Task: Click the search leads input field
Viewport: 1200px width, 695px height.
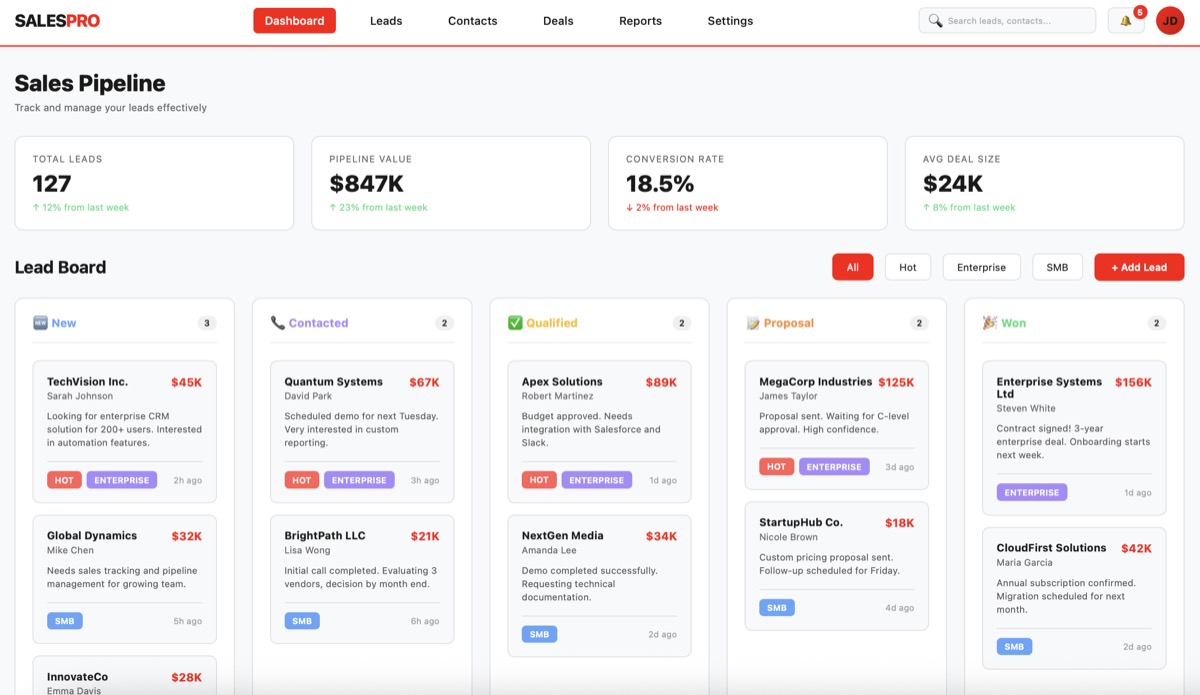Action: pos(1006,20)
